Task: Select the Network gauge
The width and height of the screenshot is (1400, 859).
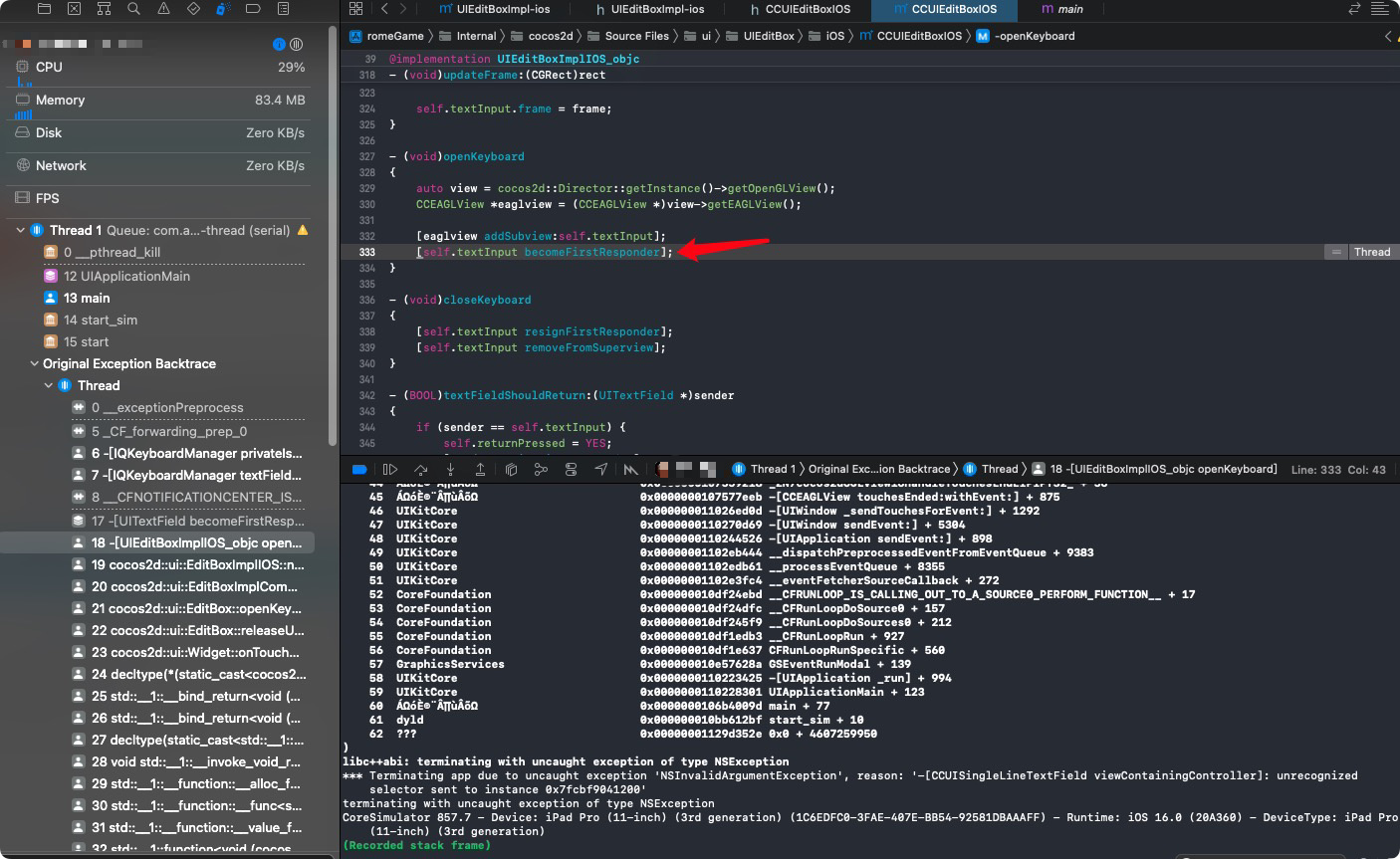Action: pos(160,166)
